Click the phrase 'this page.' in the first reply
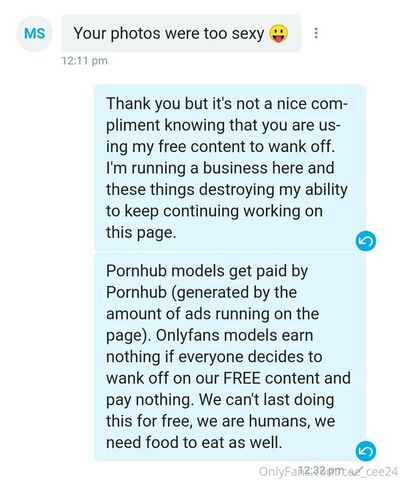The image size is (400, 481). click(141, 233)
